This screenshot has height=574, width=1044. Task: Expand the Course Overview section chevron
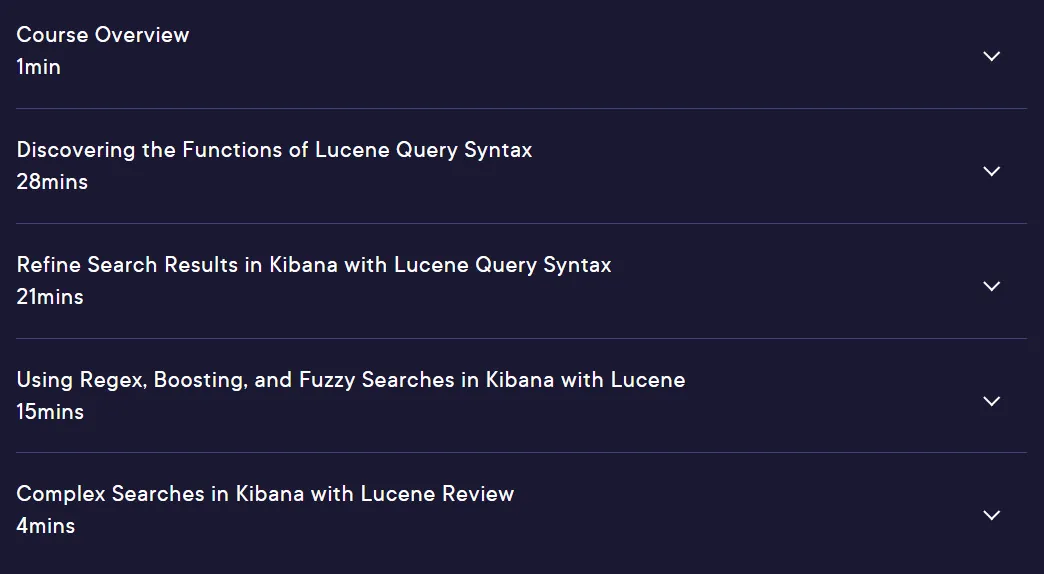(x=991, y=57)
